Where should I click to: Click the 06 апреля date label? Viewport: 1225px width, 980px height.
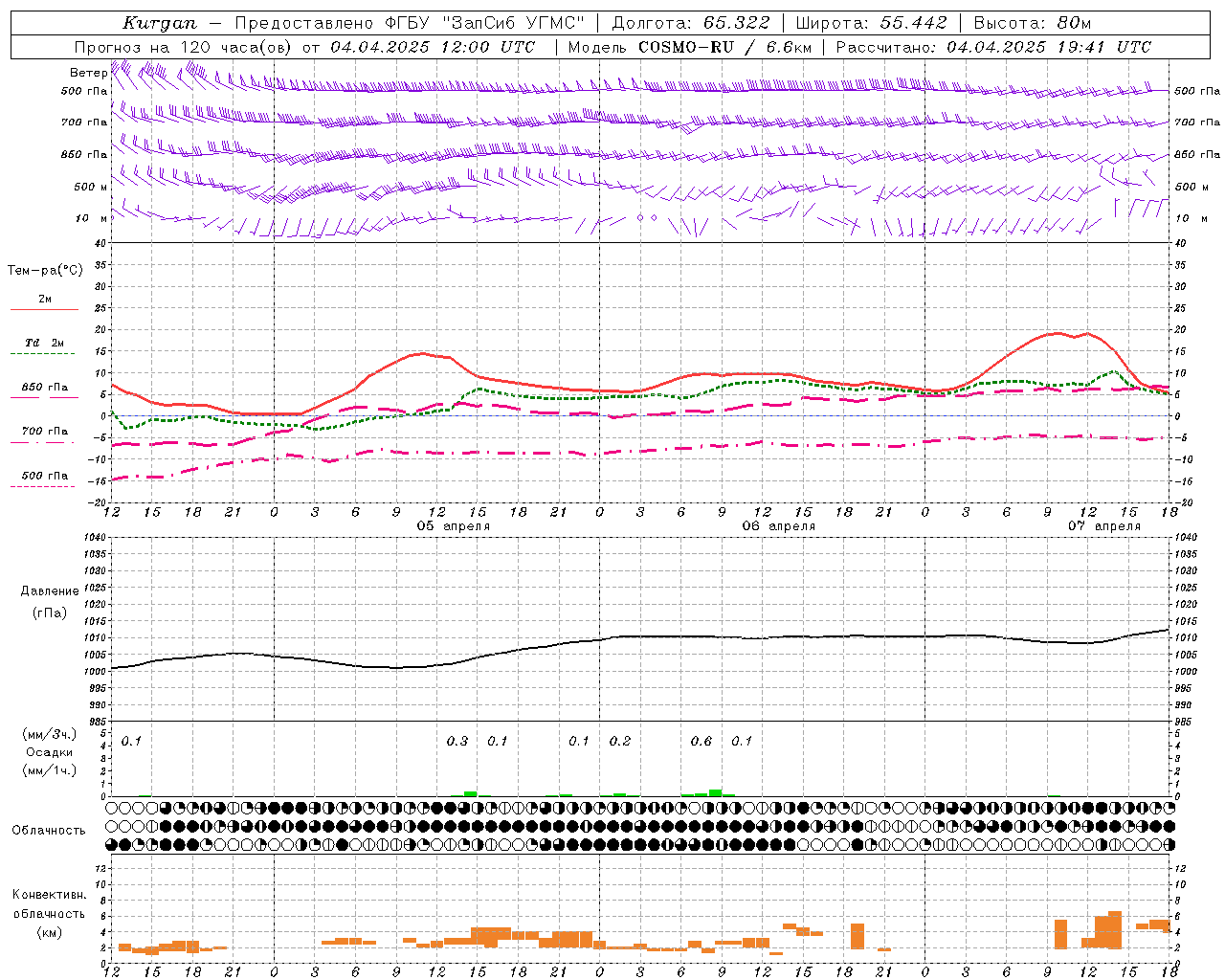[x=779, y=526]
